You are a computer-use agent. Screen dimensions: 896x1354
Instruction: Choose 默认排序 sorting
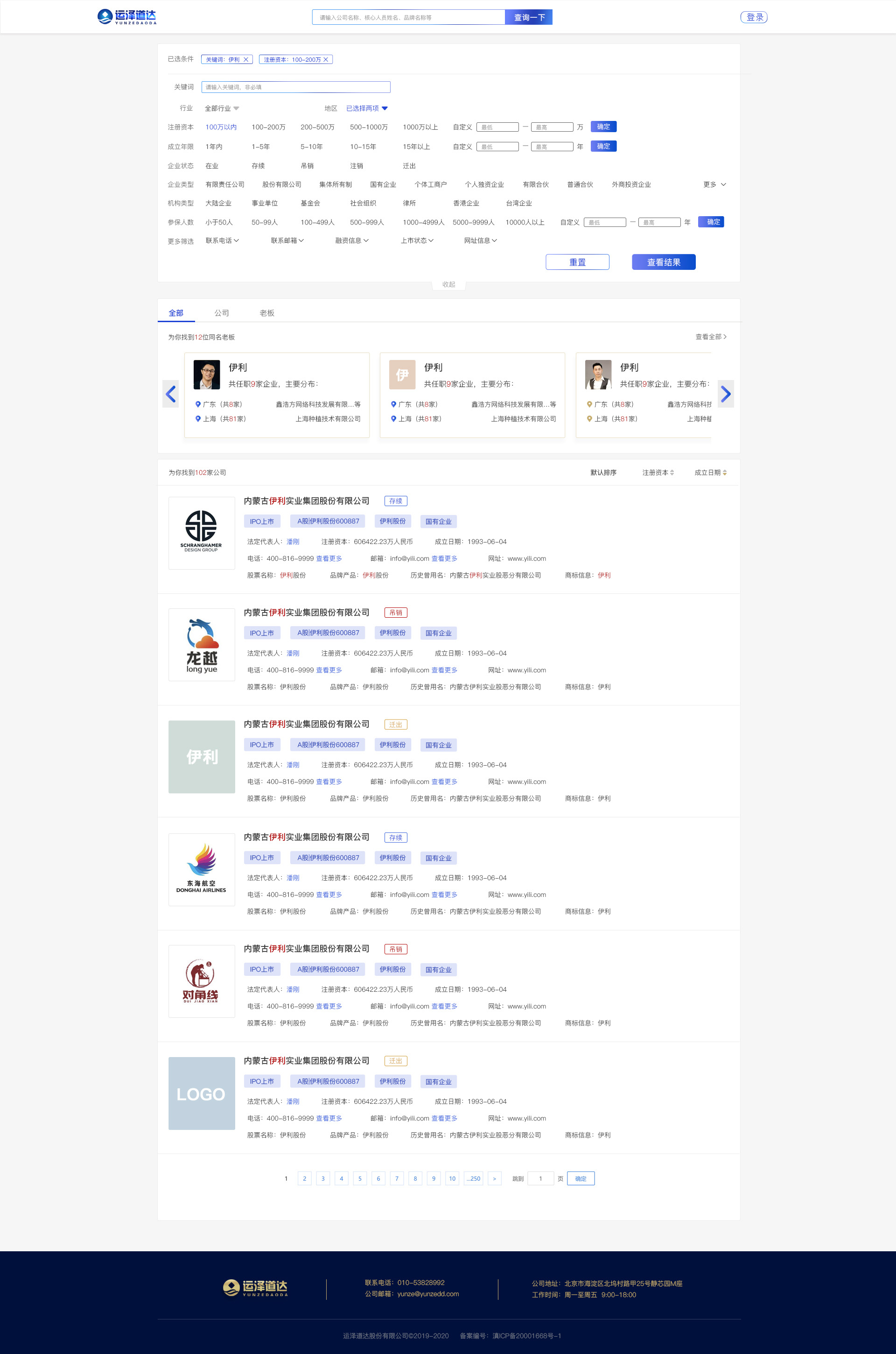603,472
